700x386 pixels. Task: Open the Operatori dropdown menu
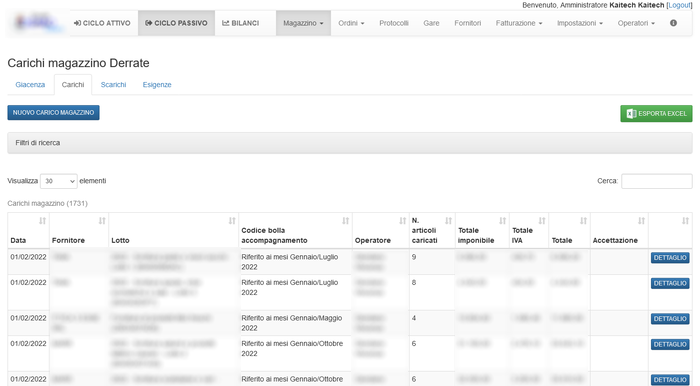click(x=636, y=23)
